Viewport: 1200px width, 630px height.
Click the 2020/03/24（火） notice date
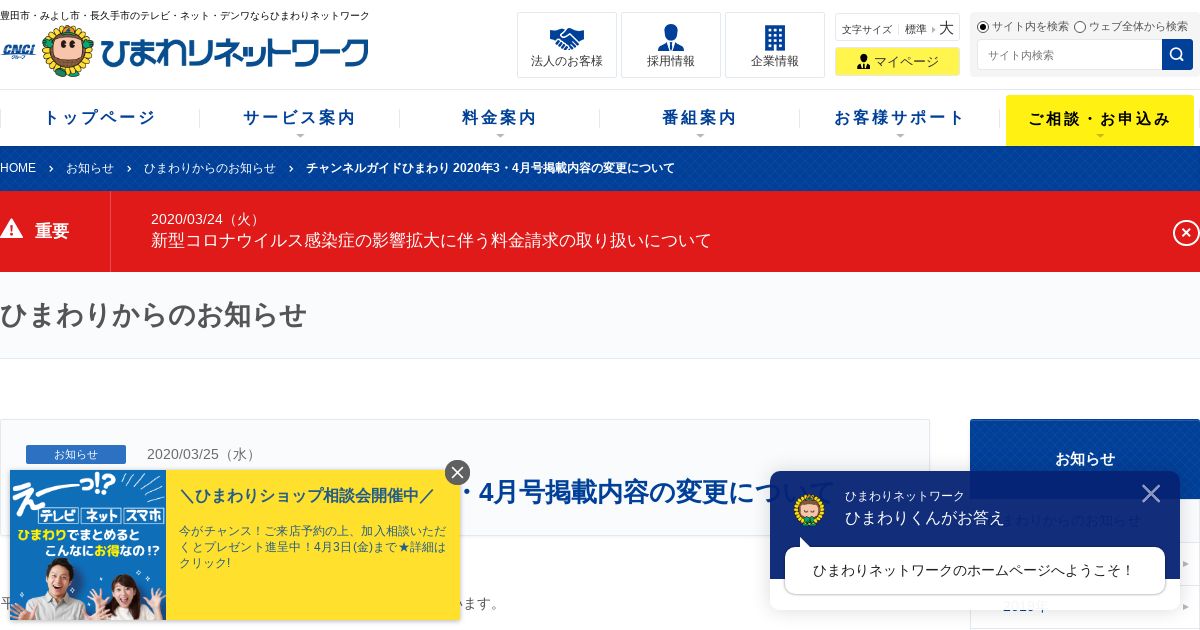coord(207,219)
